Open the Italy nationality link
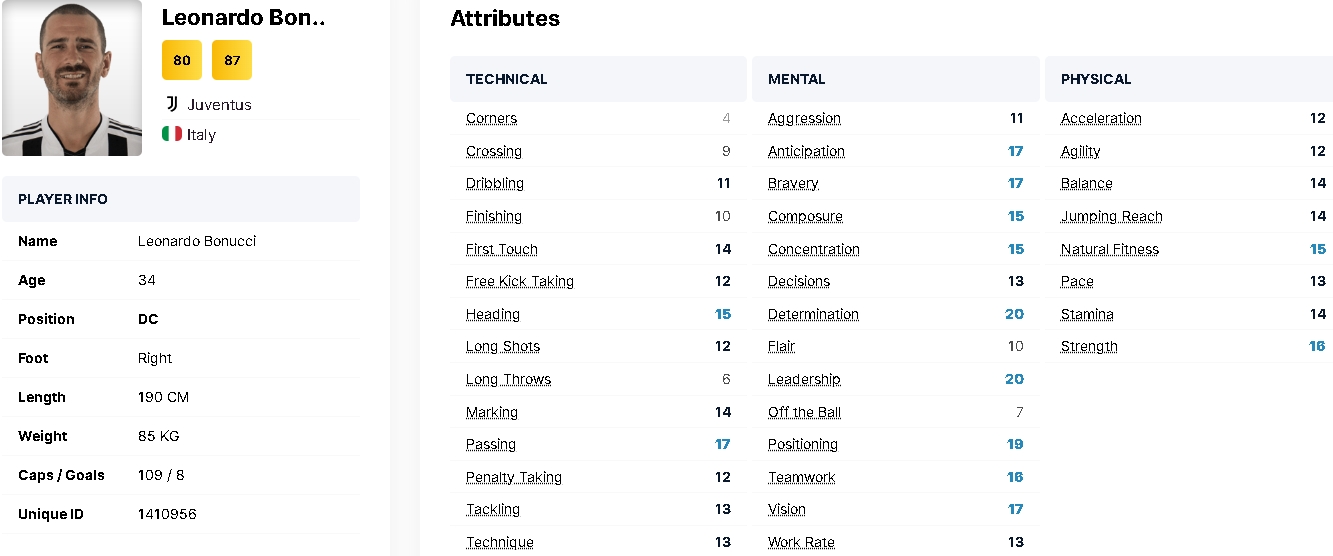 coord(201,134)
